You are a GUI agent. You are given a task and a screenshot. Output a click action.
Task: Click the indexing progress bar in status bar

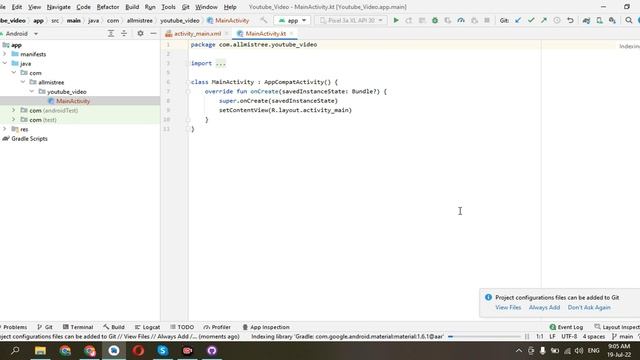click(484, 336)
